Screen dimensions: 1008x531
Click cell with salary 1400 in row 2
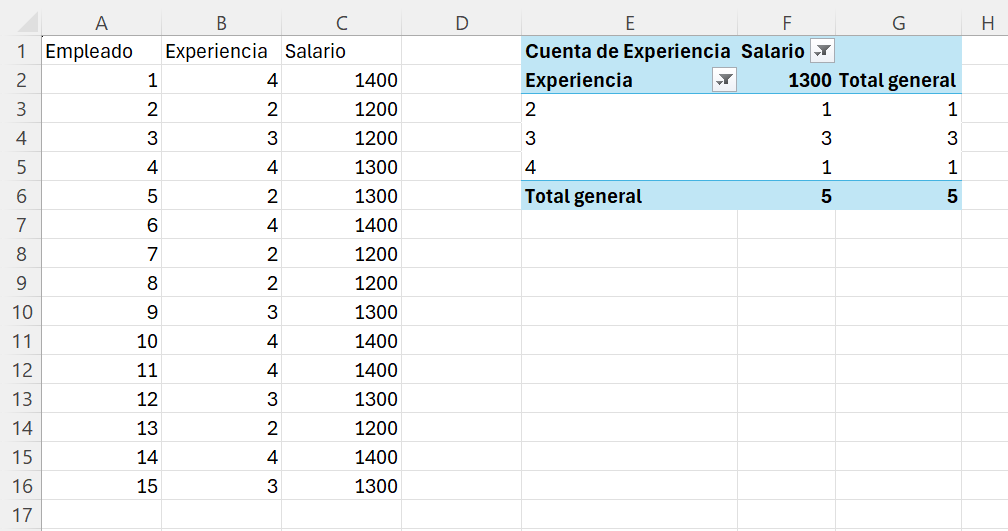(x=341, y=80)
